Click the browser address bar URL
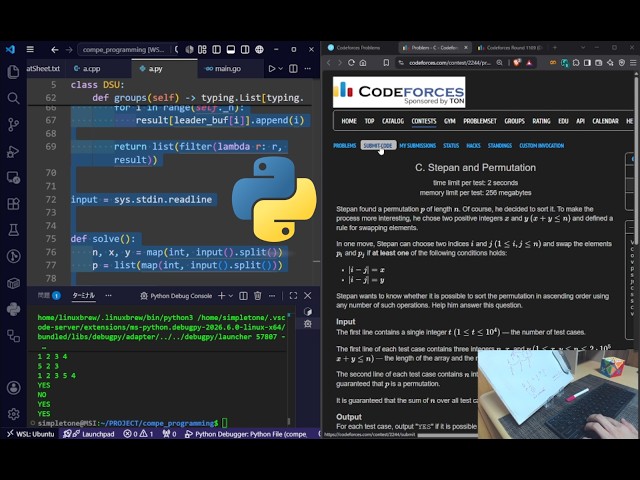 tap(450, 62)
